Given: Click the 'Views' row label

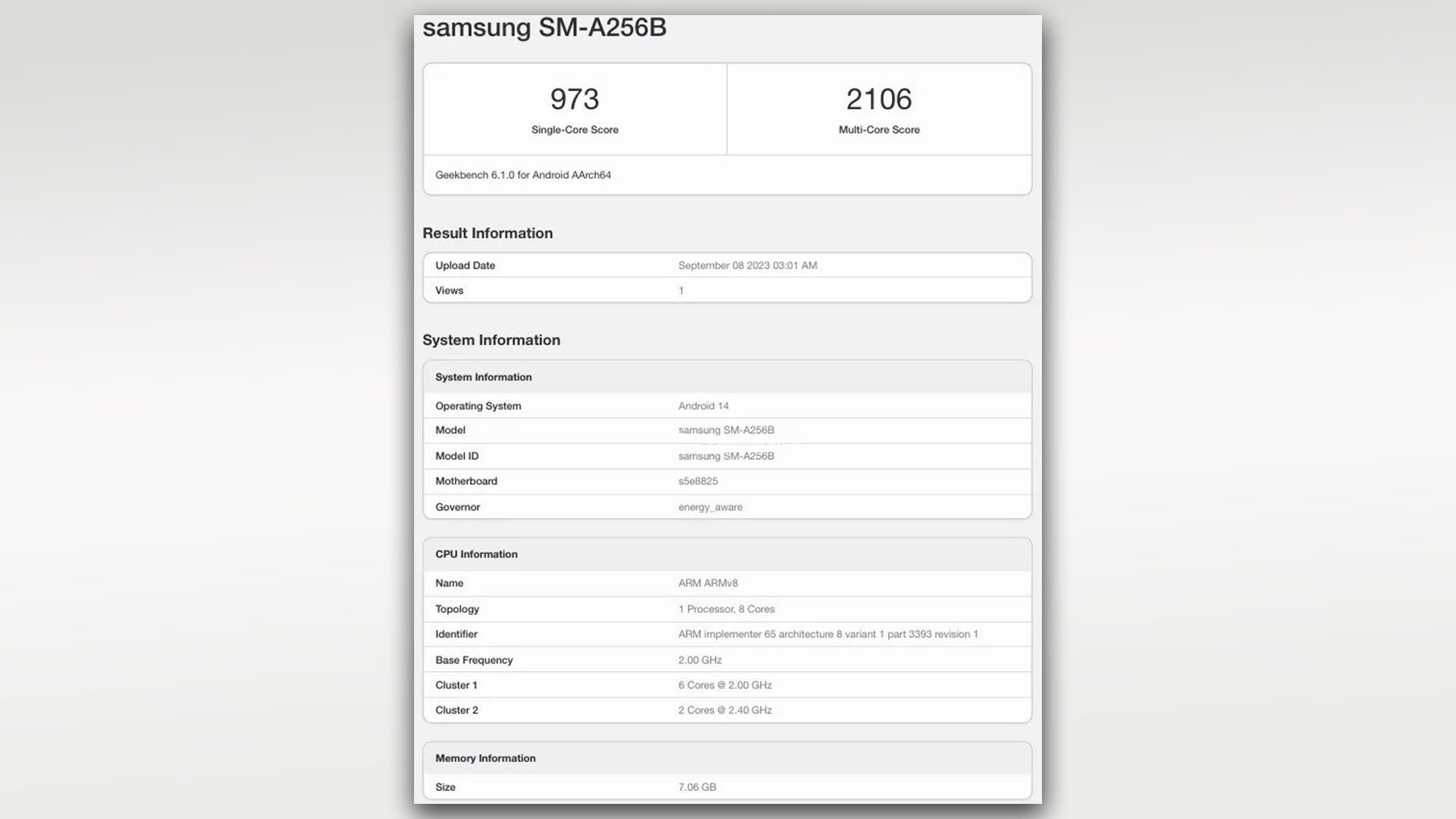Looking at the screenshot, I should pyautogui.click(x=449, y=290).
